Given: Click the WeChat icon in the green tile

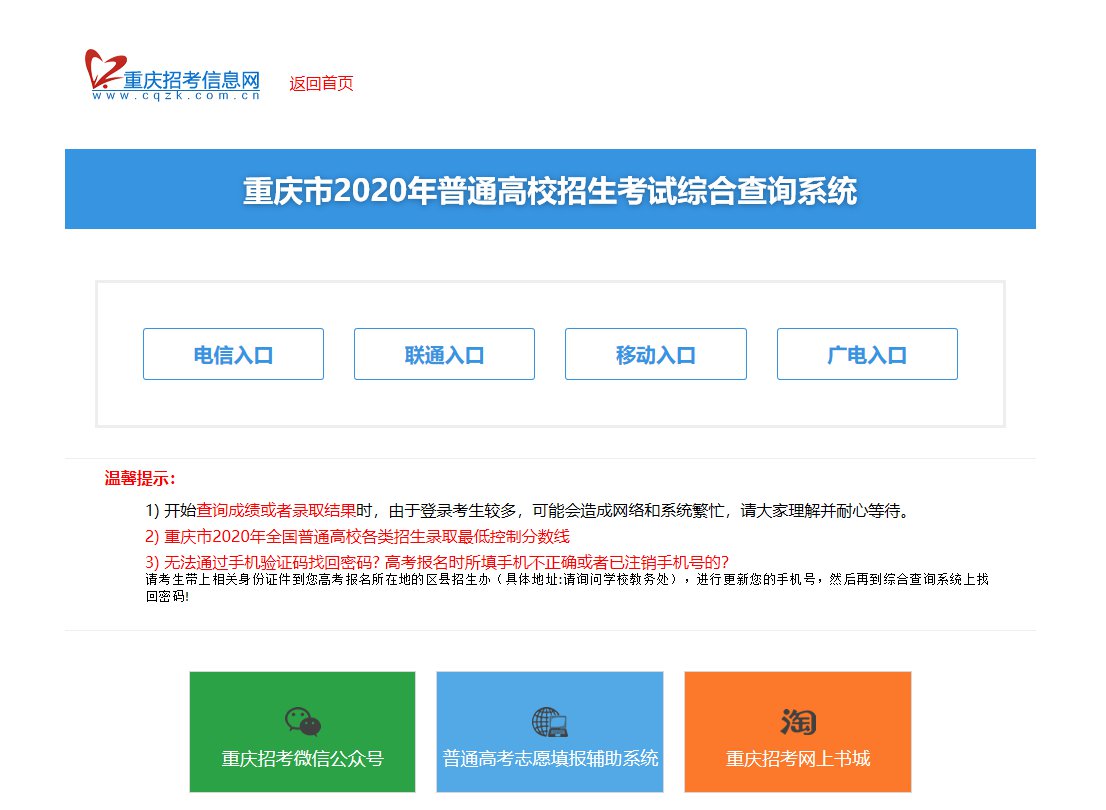Looking at the screenshot, I should (302, 721).
